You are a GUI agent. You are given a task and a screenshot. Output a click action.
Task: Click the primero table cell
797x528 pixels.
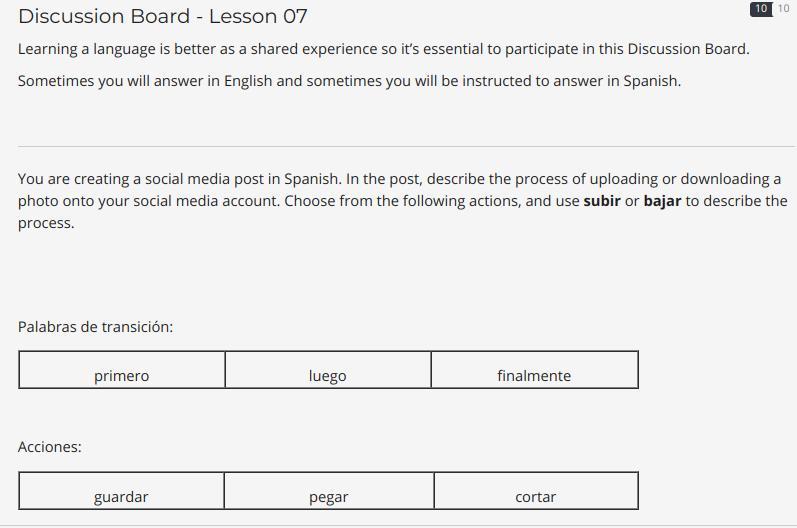pos(121,369)
